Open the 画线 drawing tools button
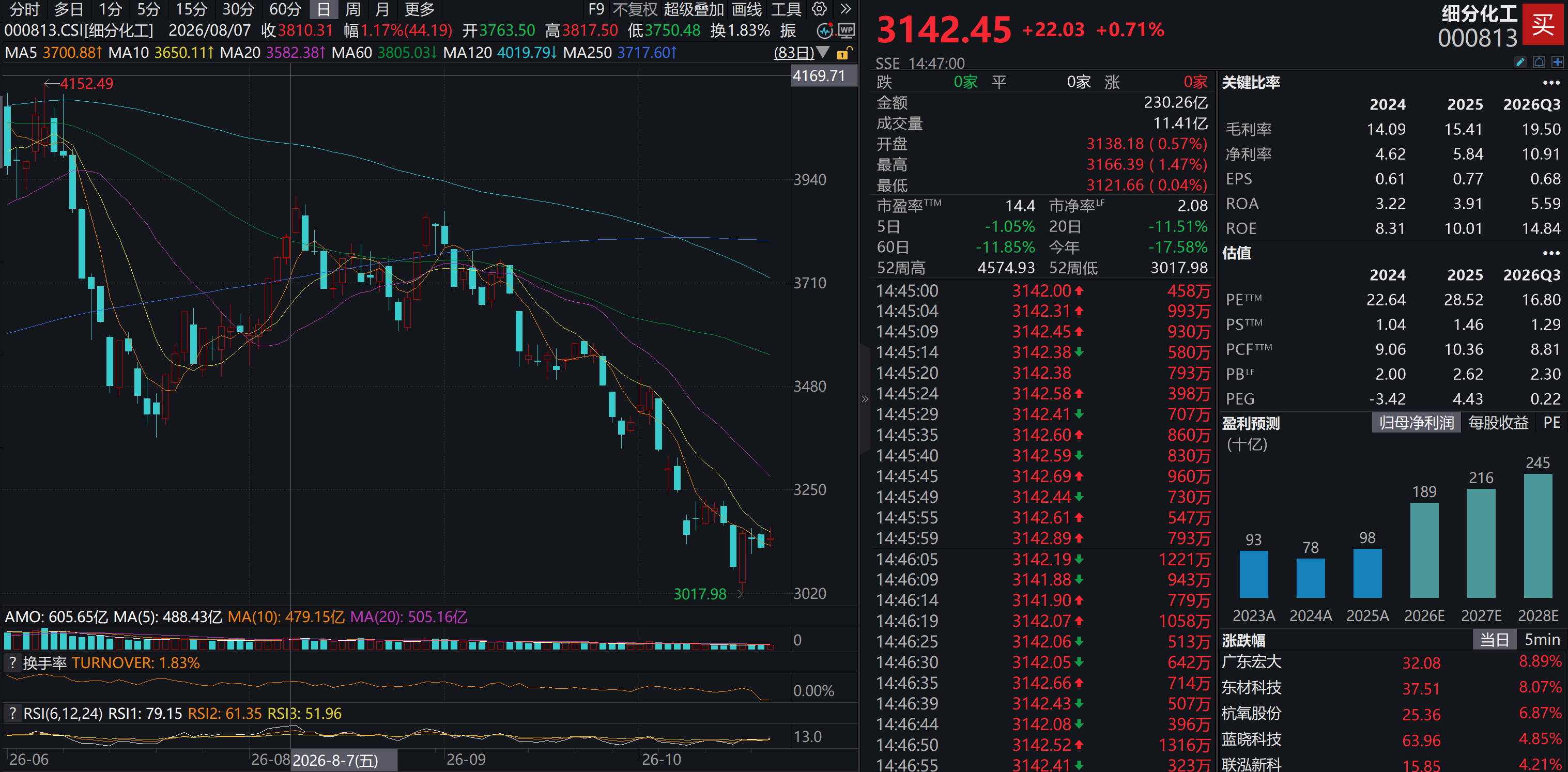Viewport: 1568px width, 772px height. click(x=746, y=9)
